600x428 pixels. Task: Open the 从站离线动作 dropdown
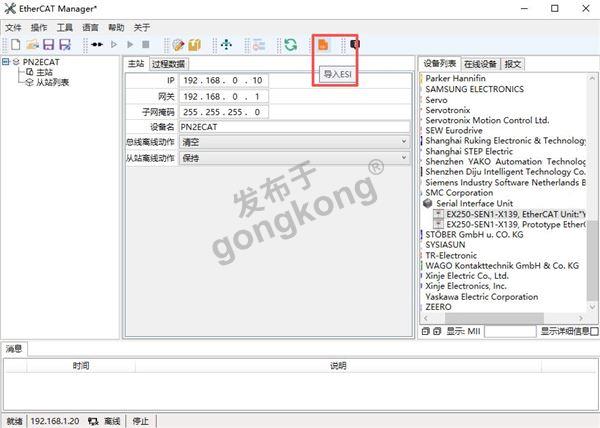(x=403, y=158)
